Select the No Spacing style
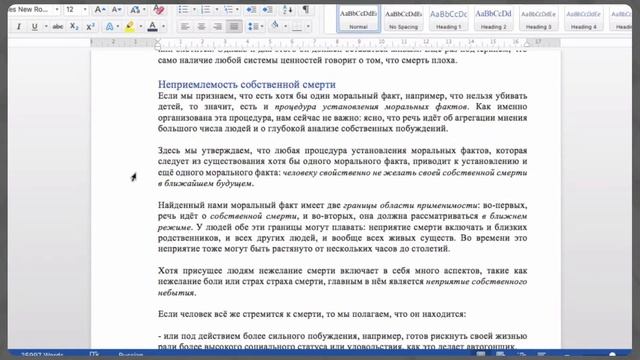The height and width of the screenshot is (360, 640). point(403,18)
